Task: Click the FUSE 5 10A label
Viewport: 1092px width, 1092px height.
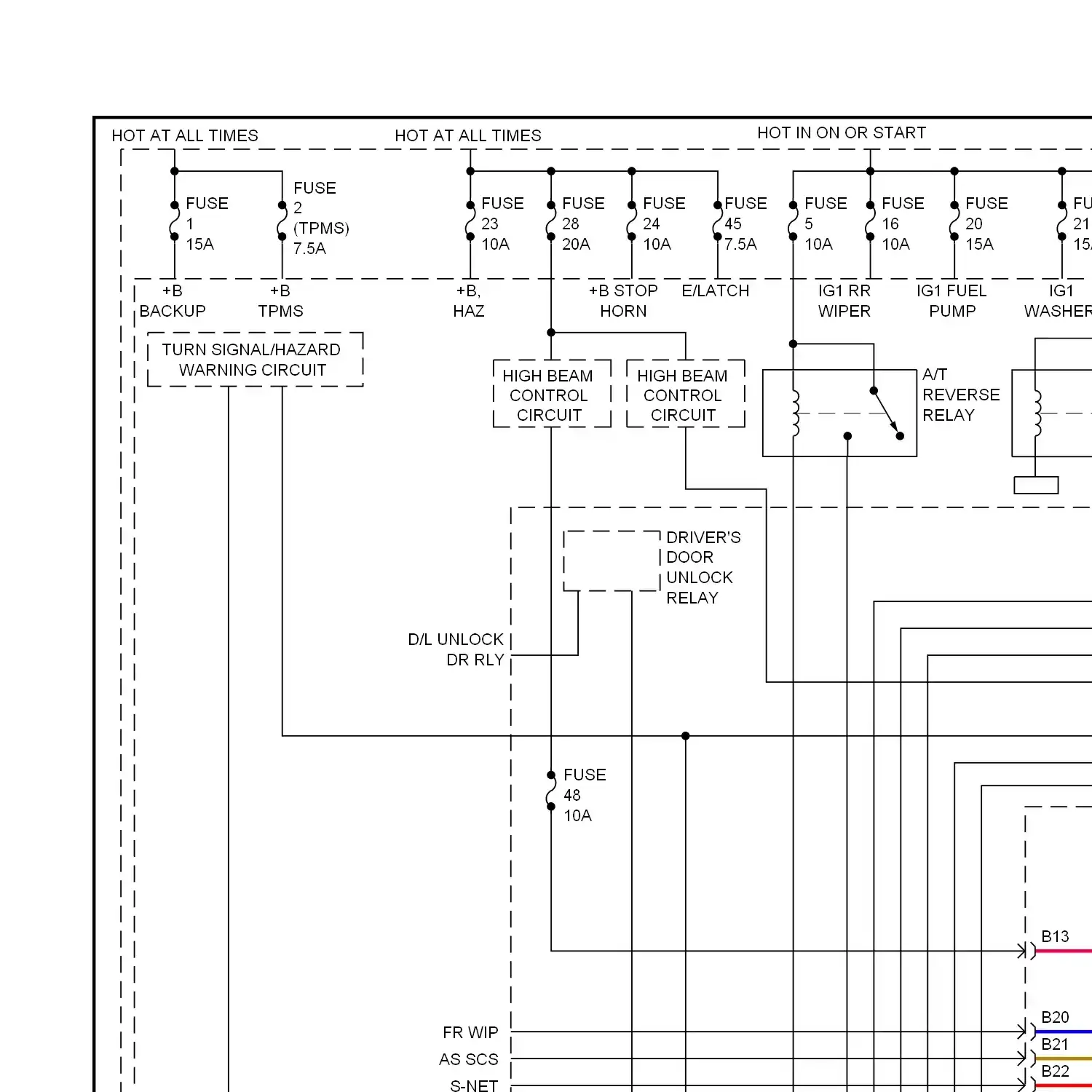Action: (x=826, y=223)
